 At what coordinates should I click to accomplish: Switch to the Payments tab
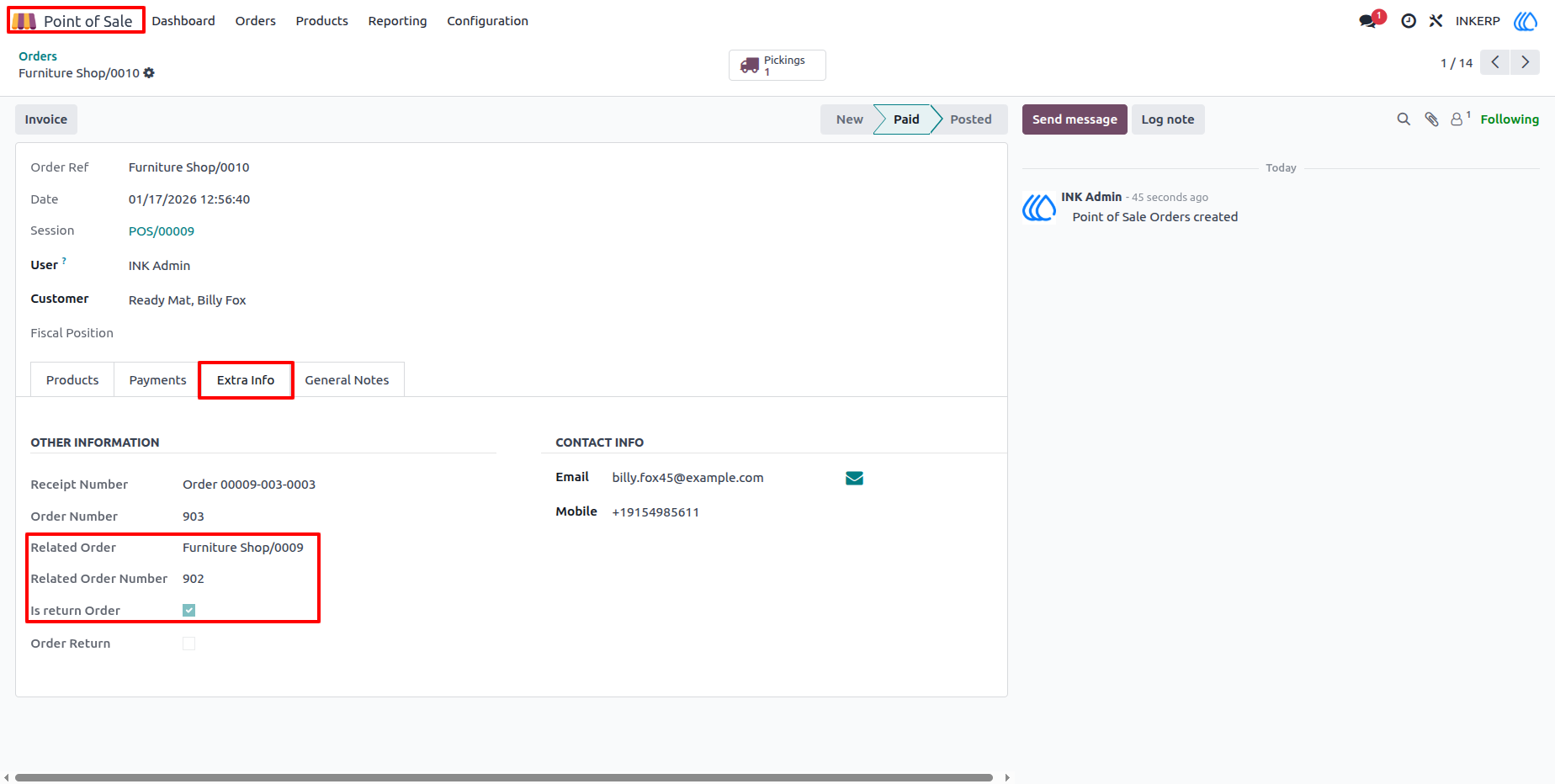click(157, 380)
